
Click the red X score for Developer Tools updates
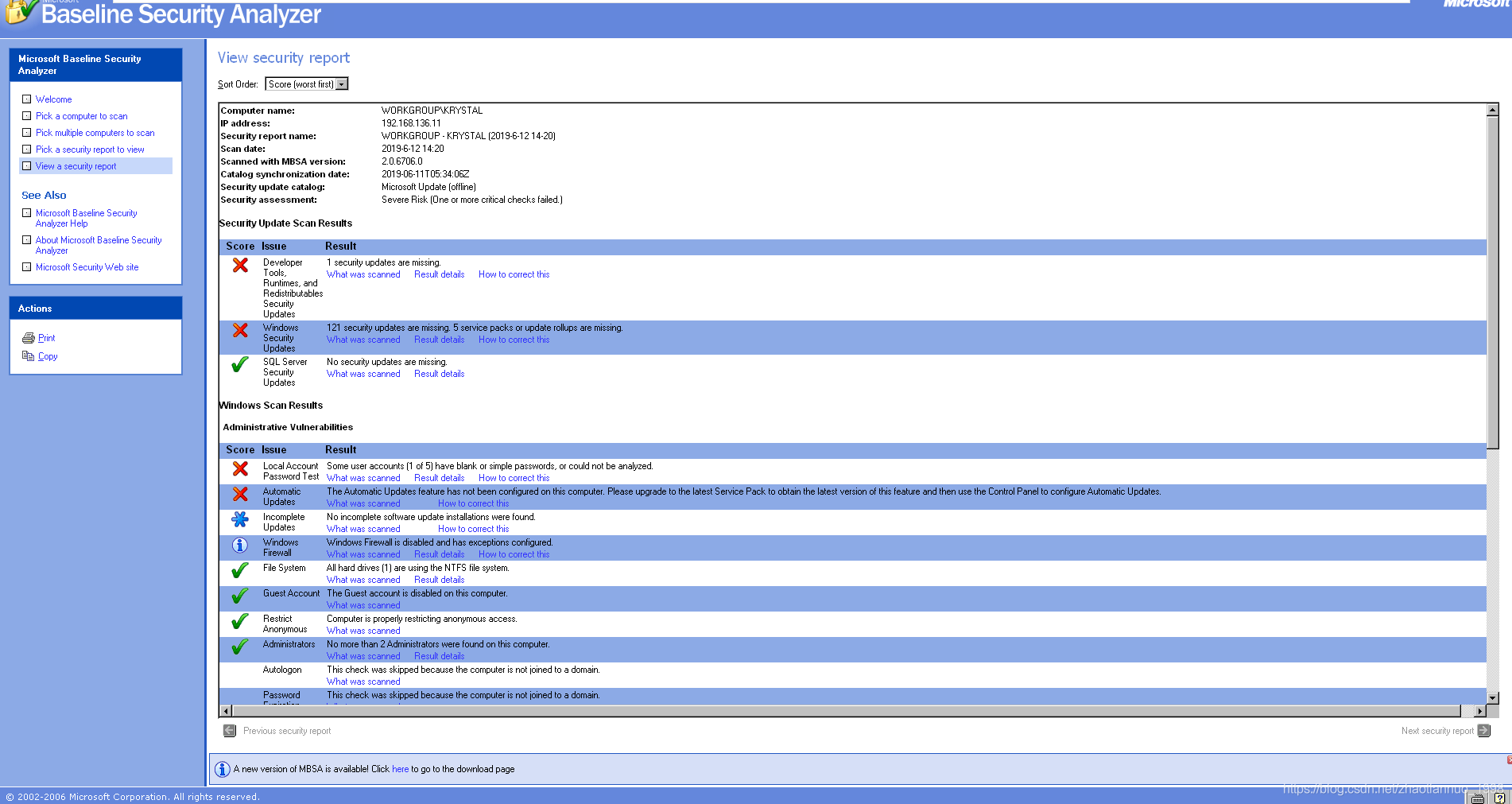click(x=240, y=265)
